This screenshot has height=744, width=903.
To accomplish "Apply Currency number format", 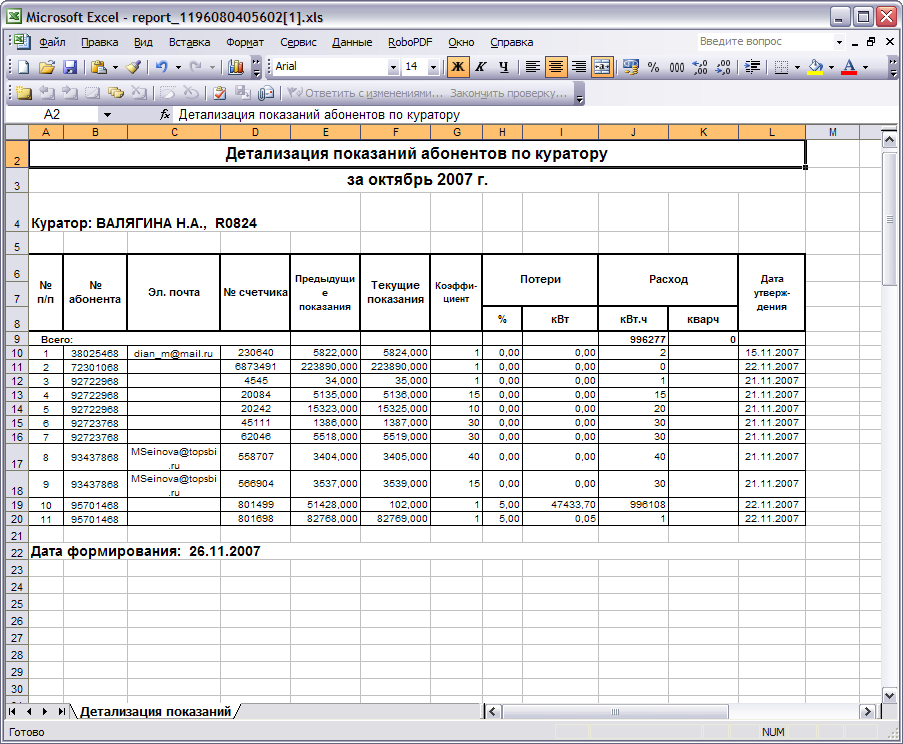I will click(x=631, y=67).
